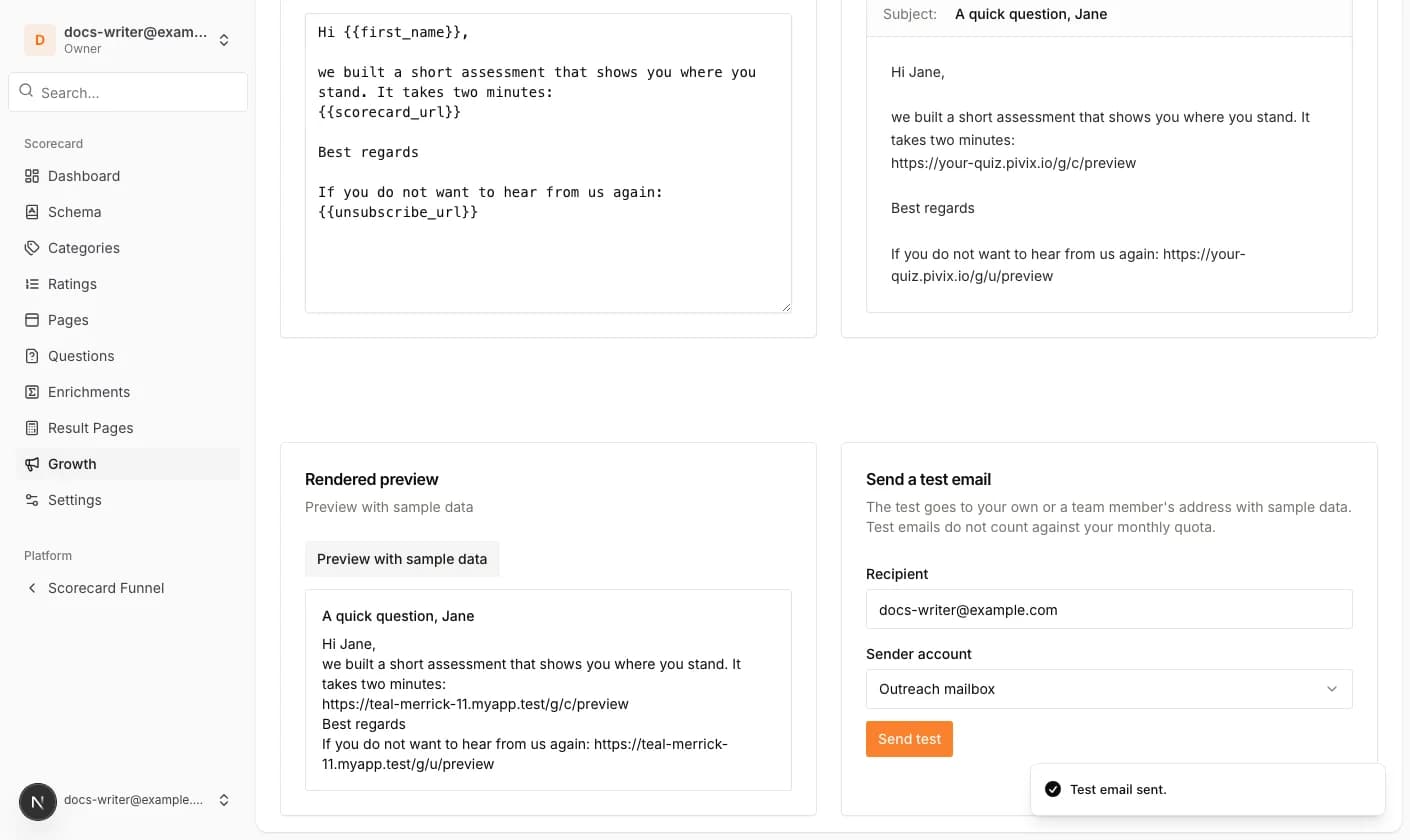The width and height of the screenshot is (1410, 840).
Task: Click the Growth megaphone icon
Action: (x=32, y=464)
